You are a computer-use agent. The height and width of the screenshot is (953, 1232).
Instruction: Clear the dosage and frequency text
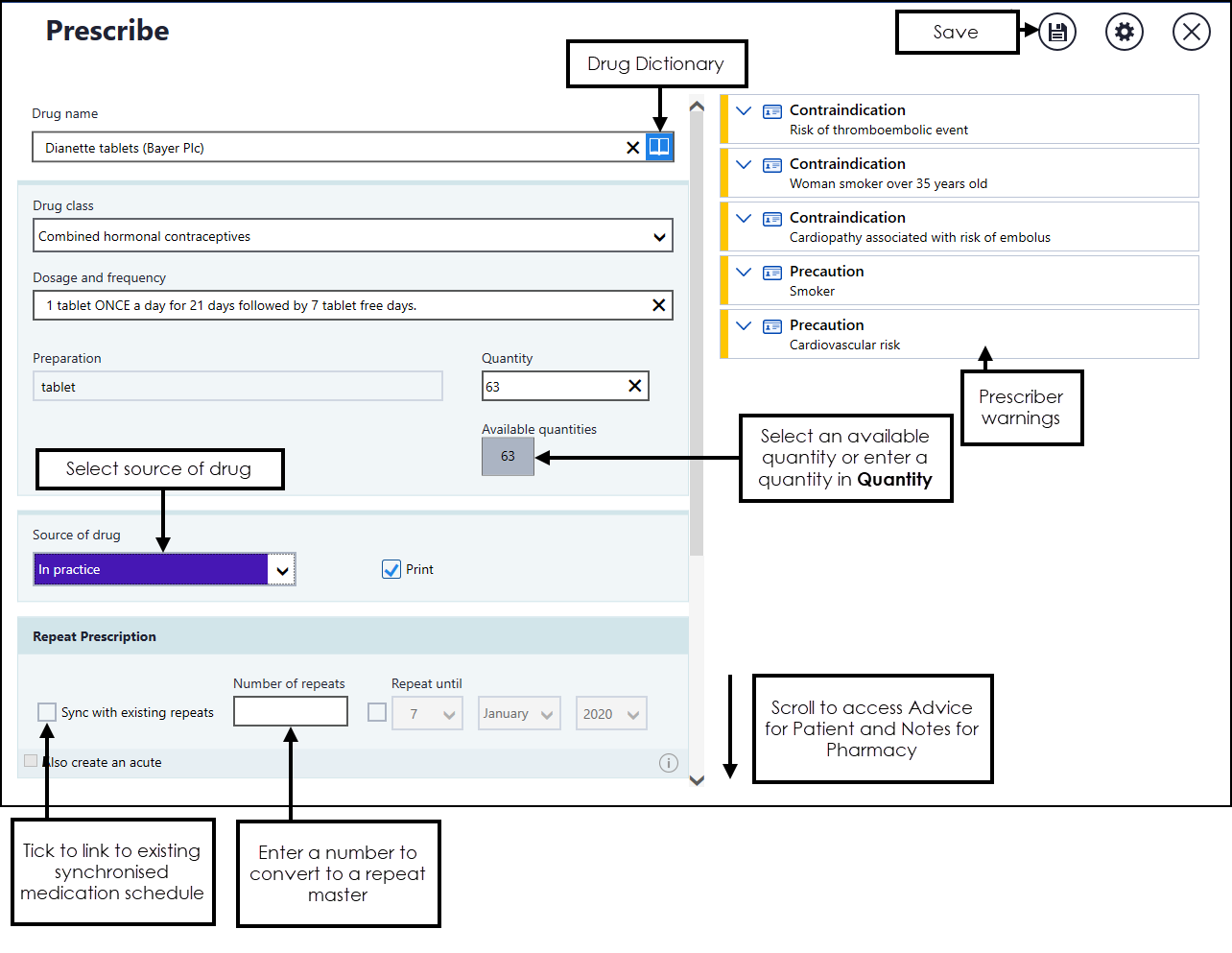point(658,305)
